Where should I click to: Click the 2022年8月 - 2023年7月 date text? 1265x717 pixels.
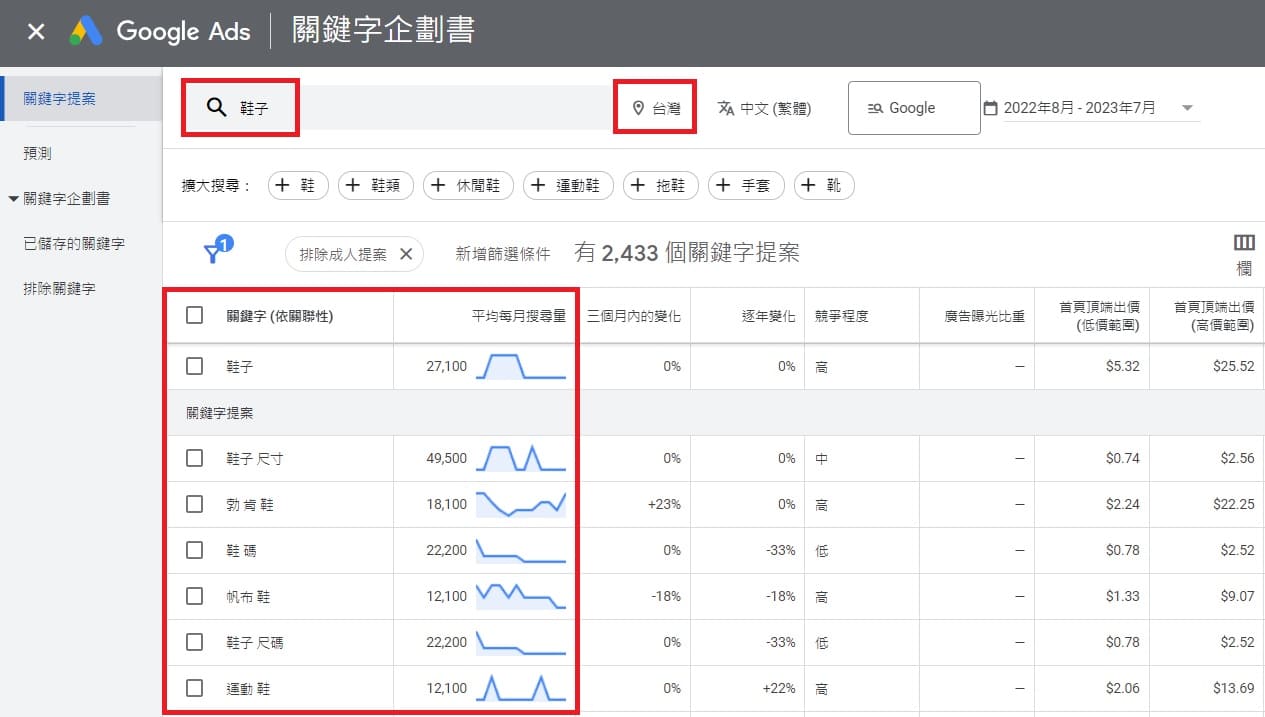(1079, 108)
